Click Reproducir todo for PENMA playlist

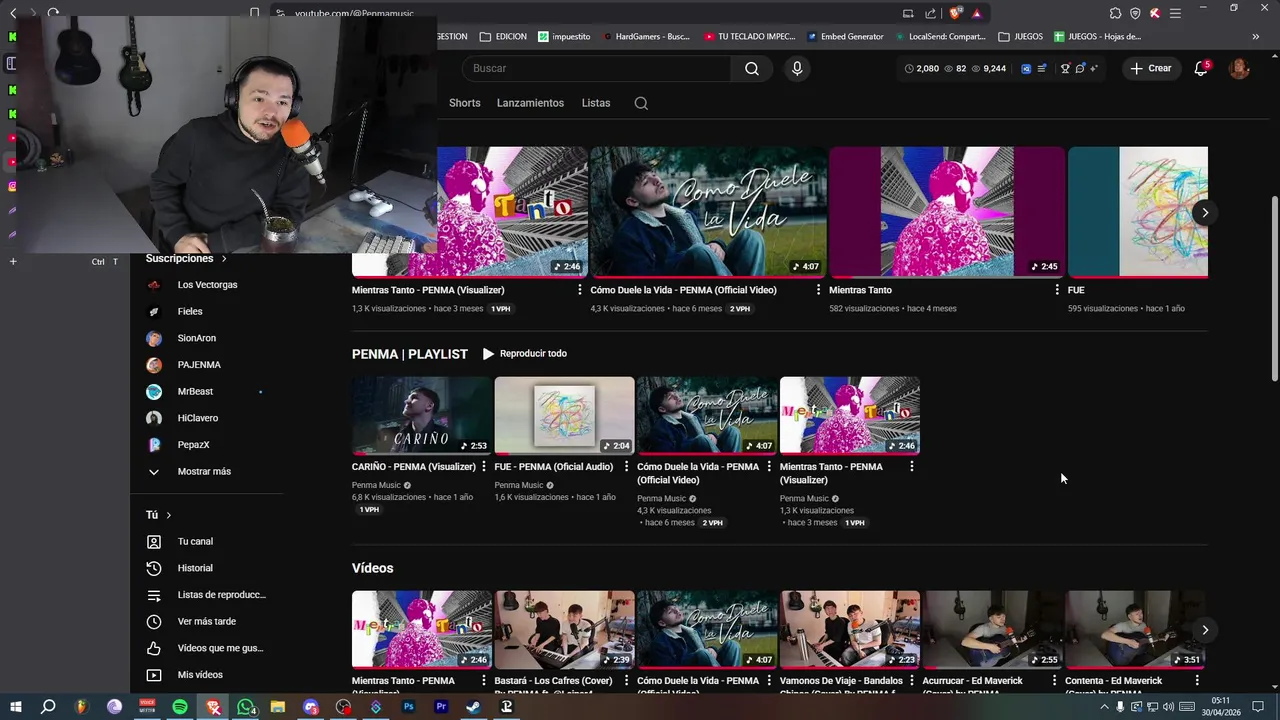(525, 354)
